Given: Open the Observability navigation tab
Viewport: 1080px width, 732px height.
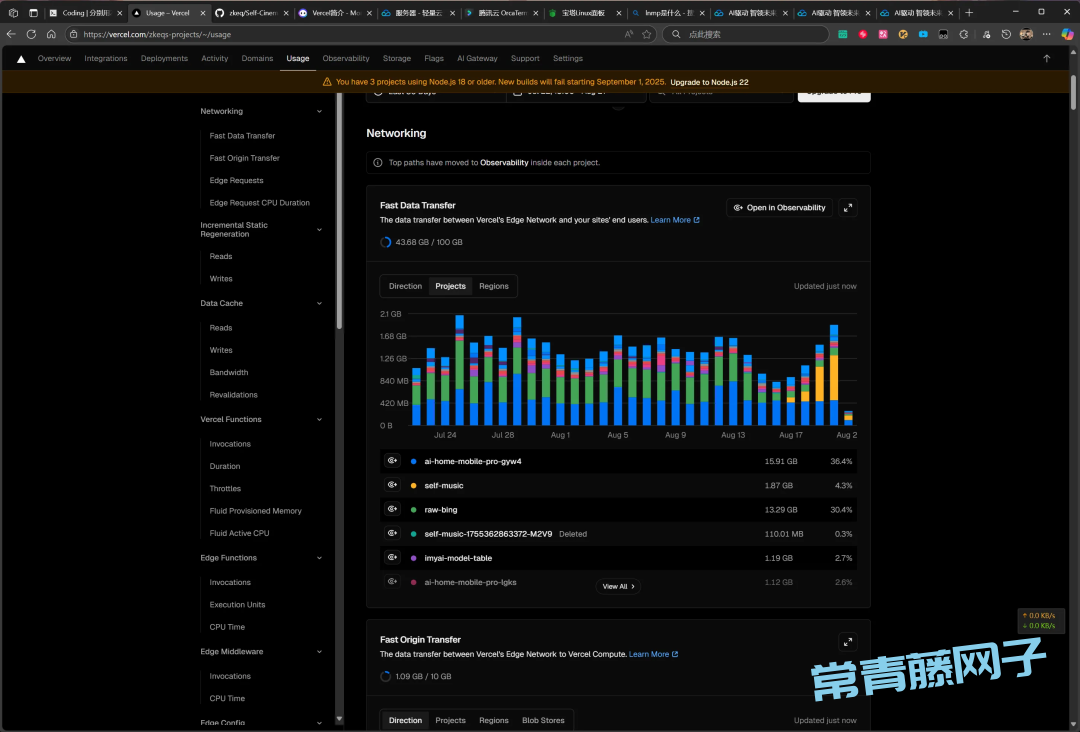Looking at the screenshot, I should [346, 59].
